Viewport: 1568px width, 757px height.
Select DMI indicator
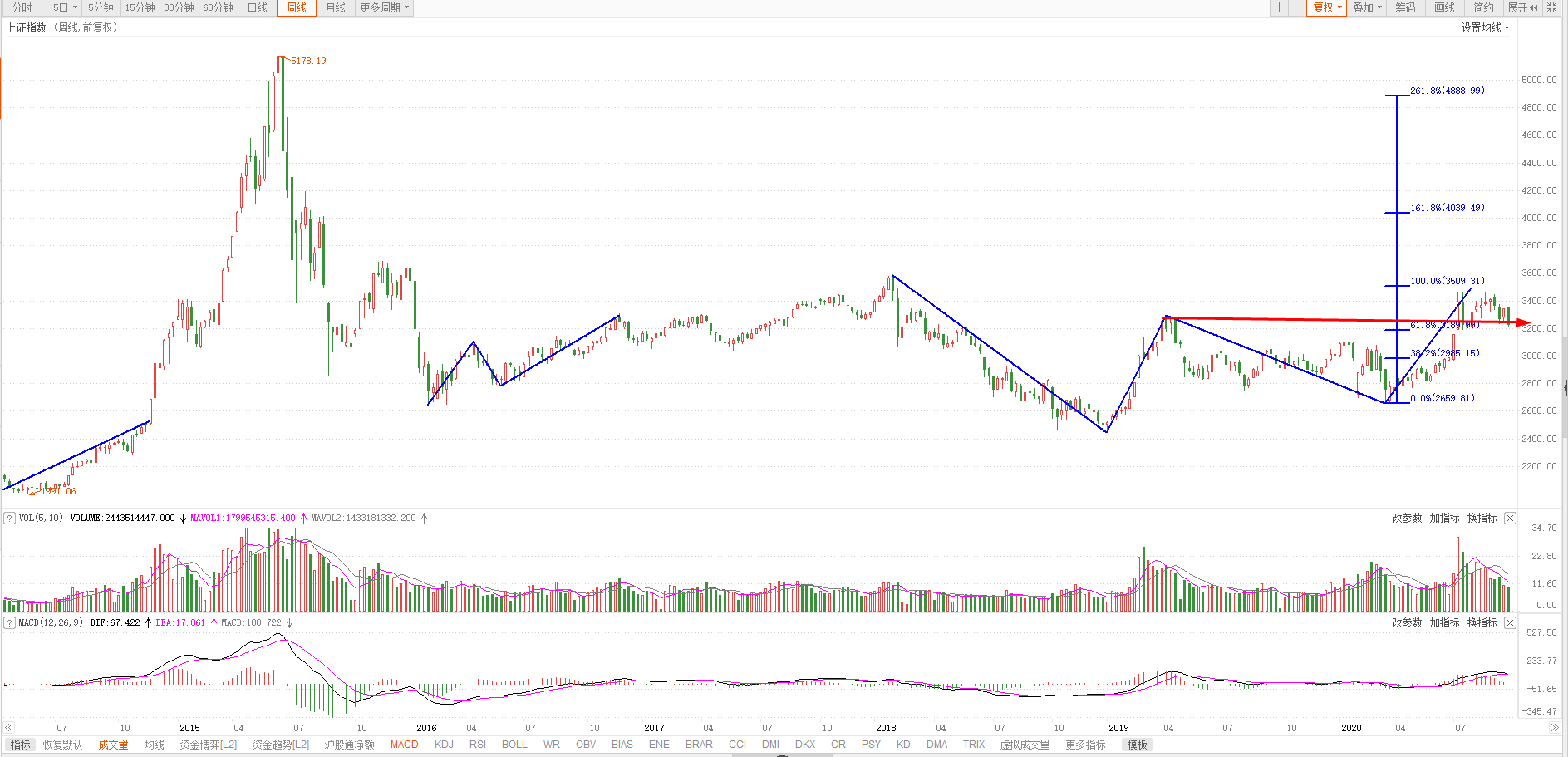point(771,745)
